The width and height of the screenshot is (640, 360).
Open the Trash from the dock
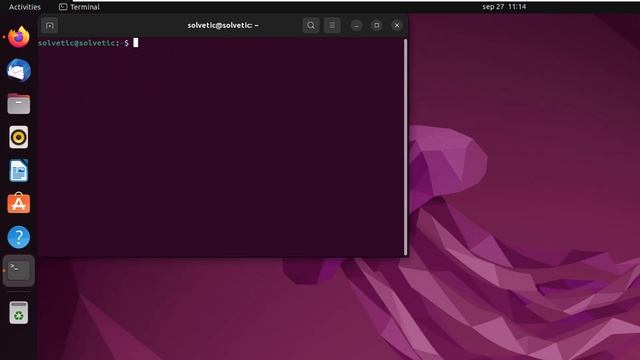pos(19,313)
